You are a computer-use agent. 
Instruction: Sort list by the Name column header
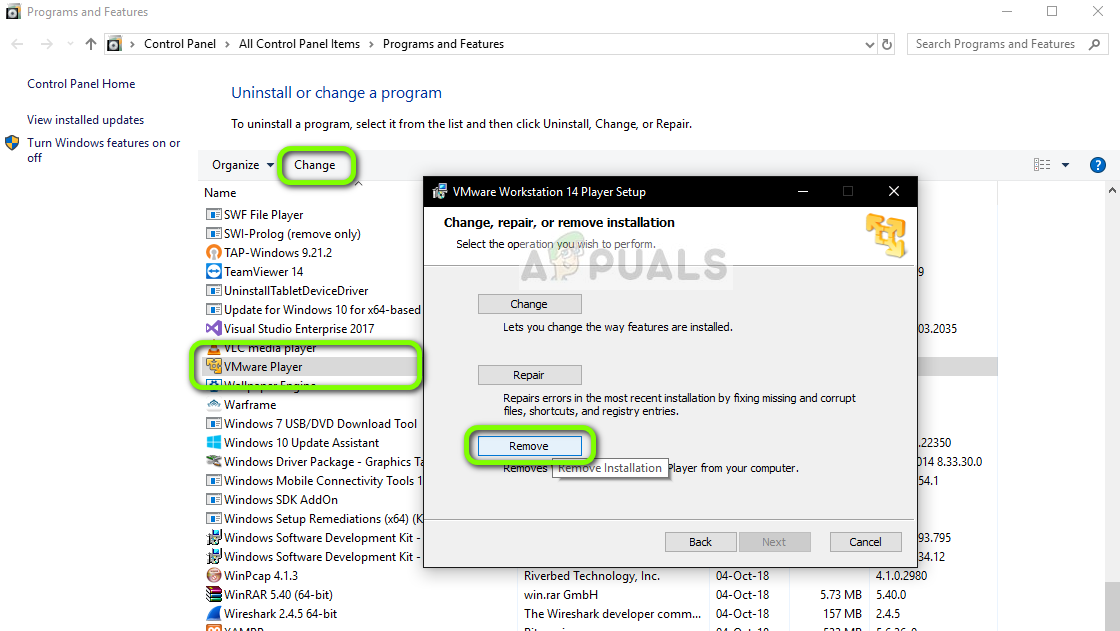pyautogui.click(x=220, y=193)
